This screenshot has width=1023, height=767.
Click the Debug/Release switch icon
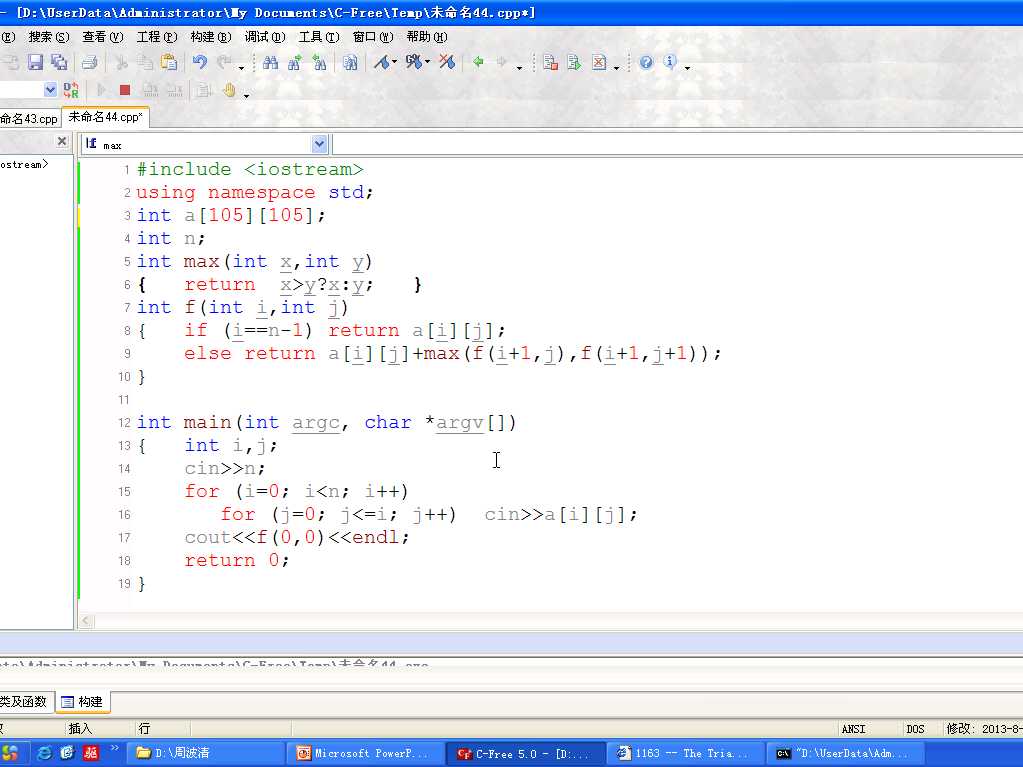pyautogui.click(x=71, y=90)
